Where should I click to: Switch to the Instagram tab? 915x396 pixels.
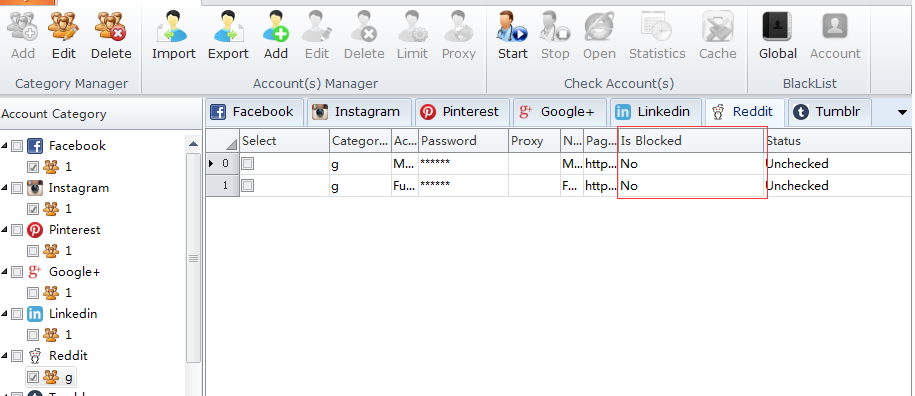click(x=359, y=112)
